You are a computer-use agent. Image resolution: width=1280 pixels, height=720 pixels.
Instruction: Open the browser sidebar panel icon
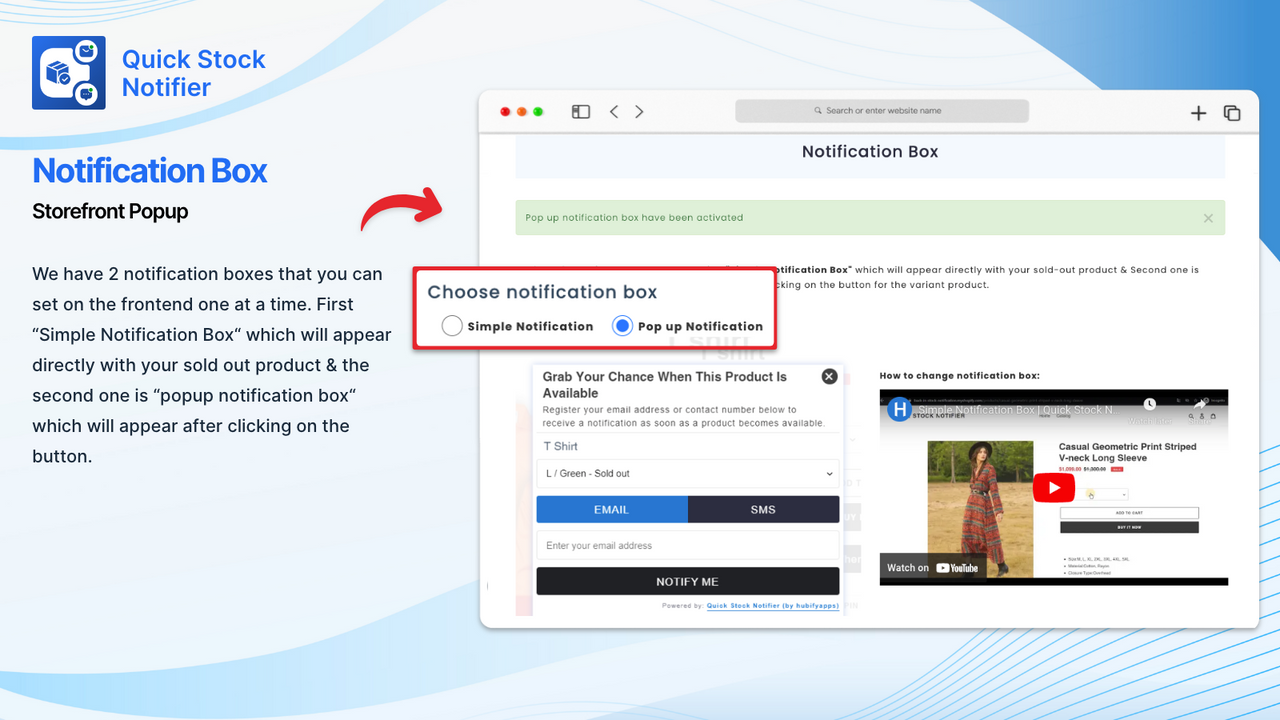click(580, 111)
